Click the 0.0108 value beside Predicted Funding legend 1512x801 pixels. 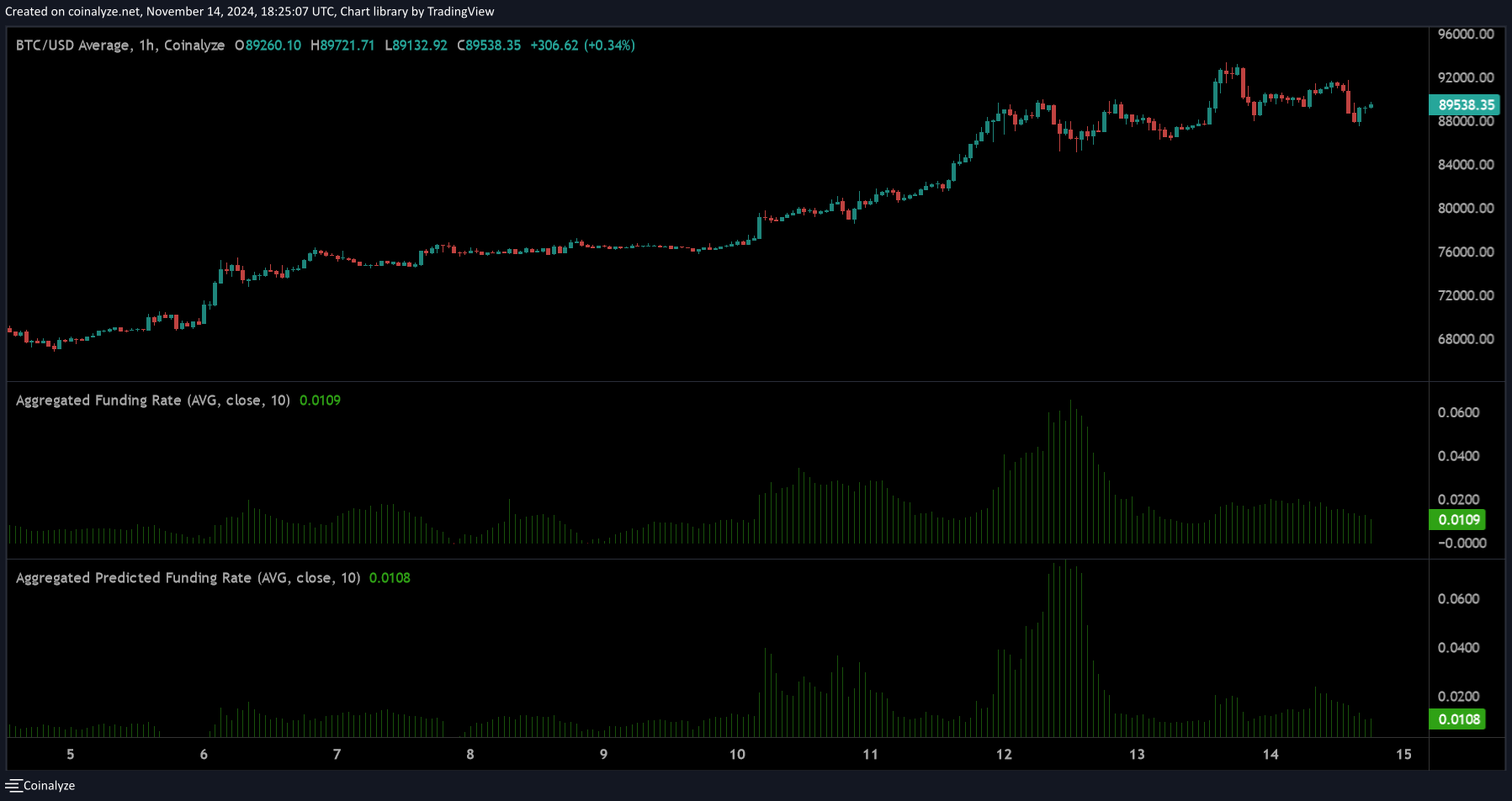tap(390, 578)
